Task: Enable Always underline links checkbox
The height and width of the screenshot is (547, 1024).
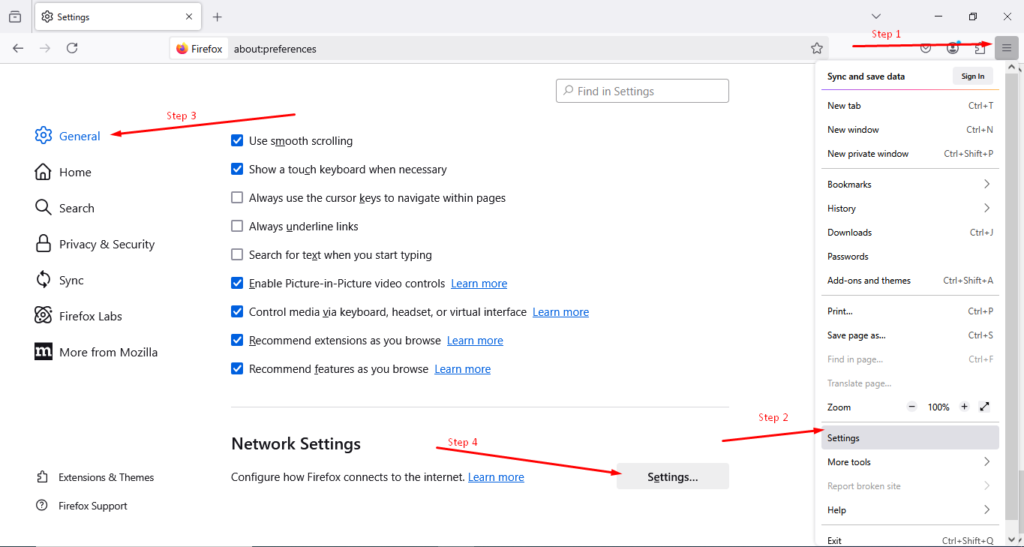Action: (237, 227)
